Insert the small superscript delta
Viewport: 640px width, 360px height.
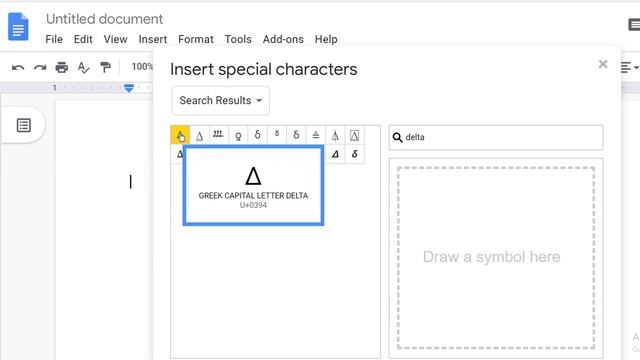(x=277, y=135)
